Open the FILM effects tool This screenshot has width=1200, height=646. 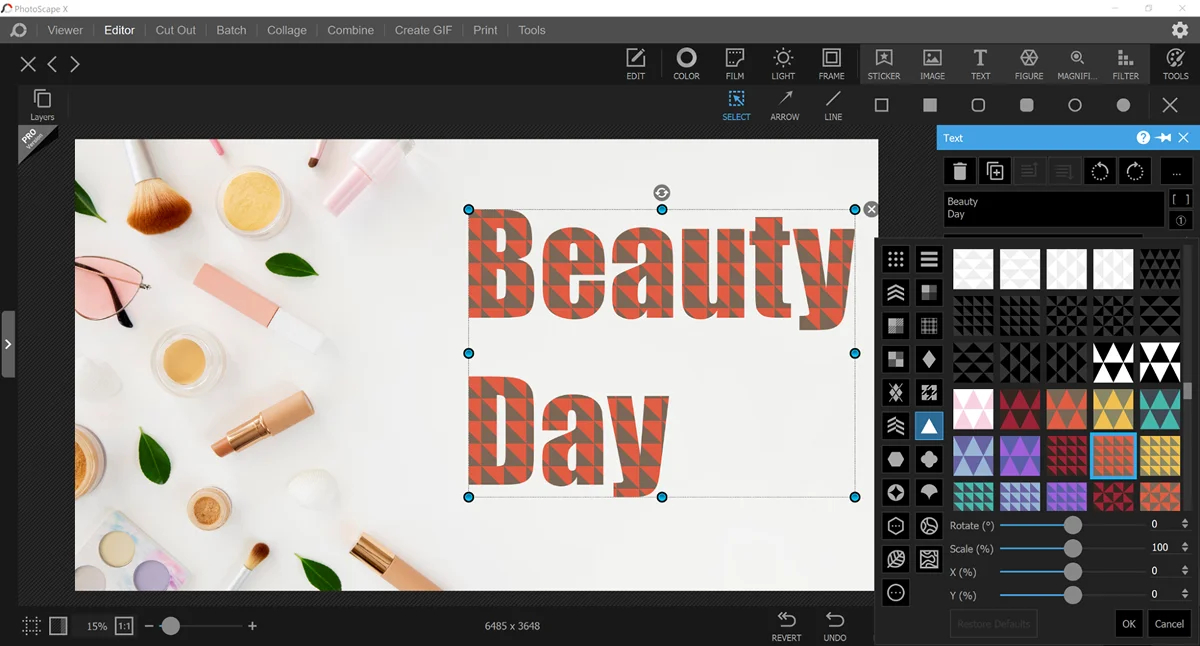[x=735, y=63]
